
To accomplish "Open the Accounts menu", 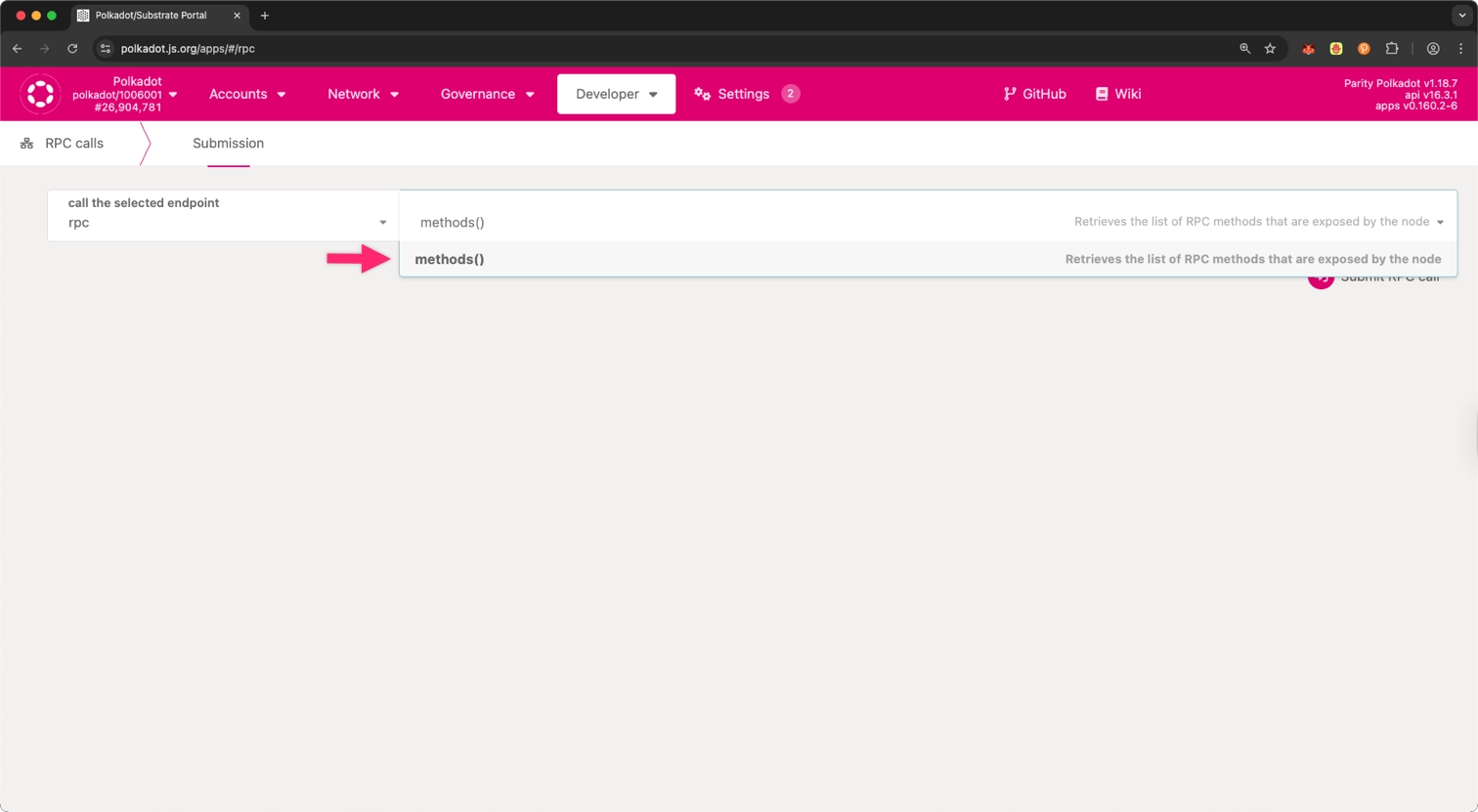I will pos(247,94).
